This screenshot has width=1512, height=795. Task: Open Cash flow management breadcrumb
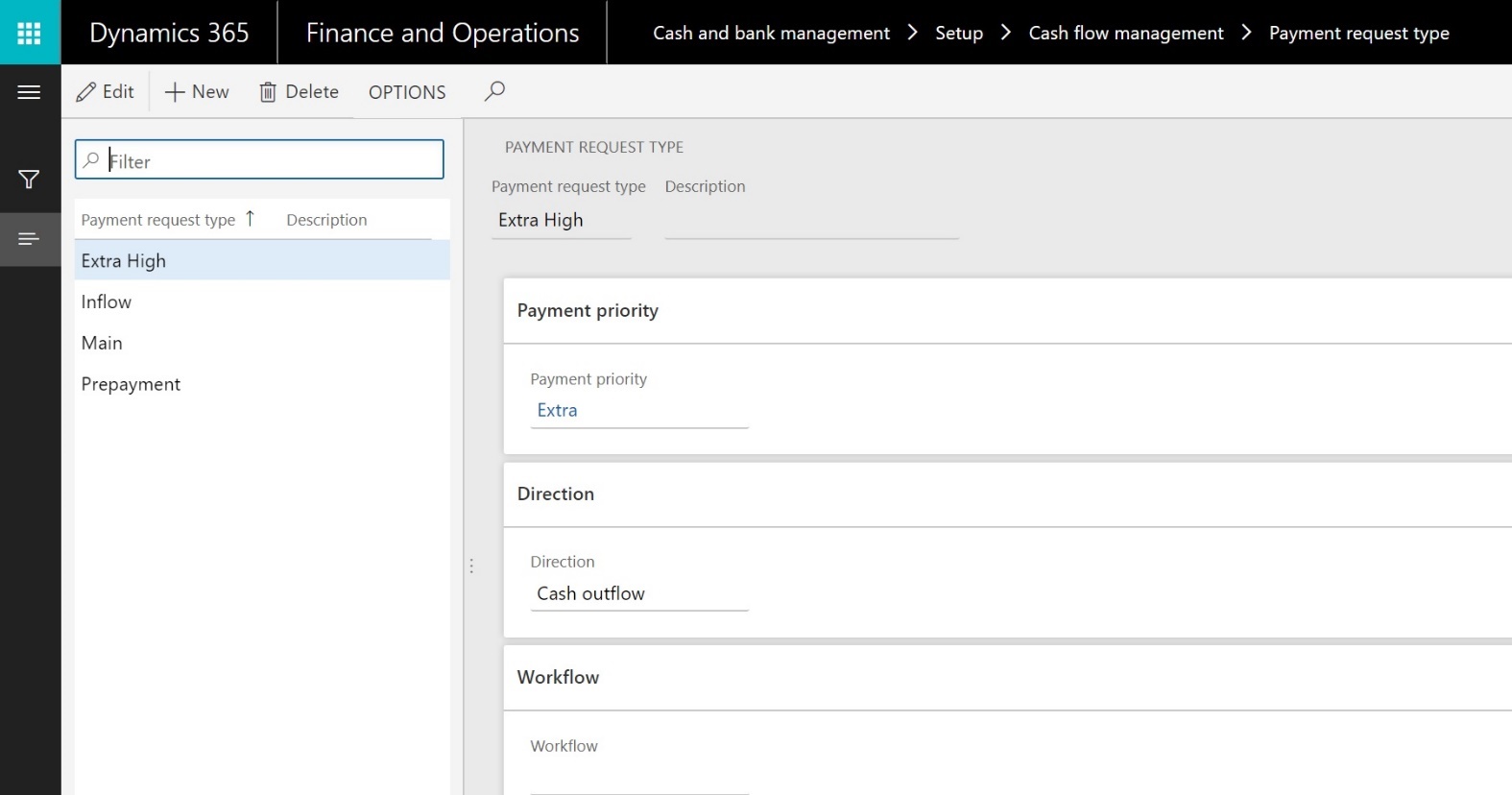click(1126, 33)
